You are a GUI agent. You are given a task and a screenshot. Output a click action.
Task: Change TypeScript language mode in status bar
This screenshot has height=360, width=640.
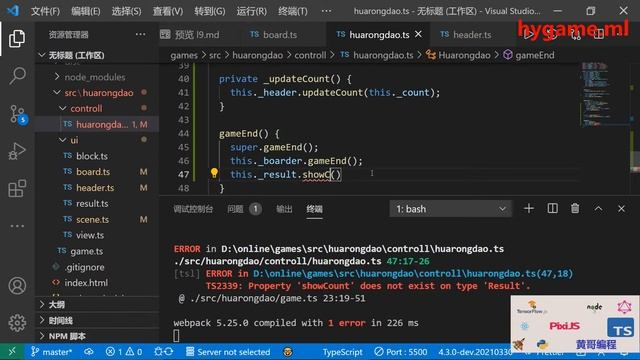tap(342, 351)
